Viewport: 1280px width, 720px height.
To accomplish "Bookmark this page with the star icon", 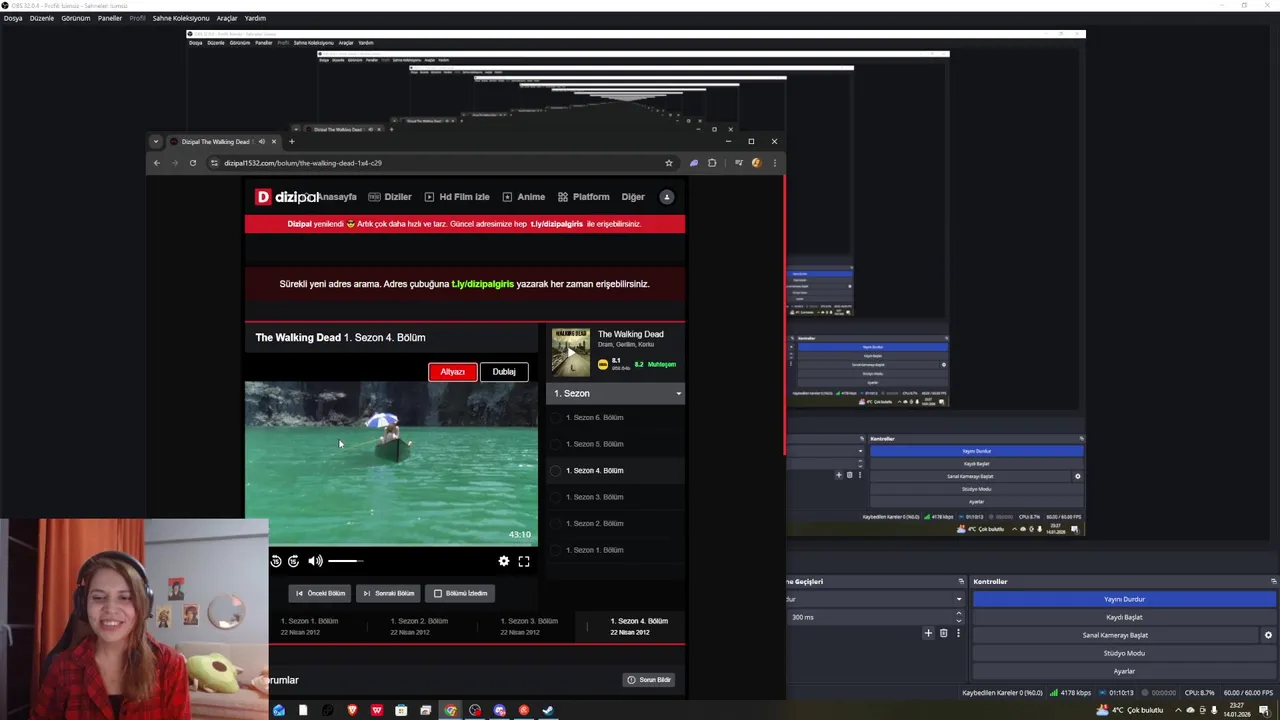I will pyautogui.click(x=669, y=163).
